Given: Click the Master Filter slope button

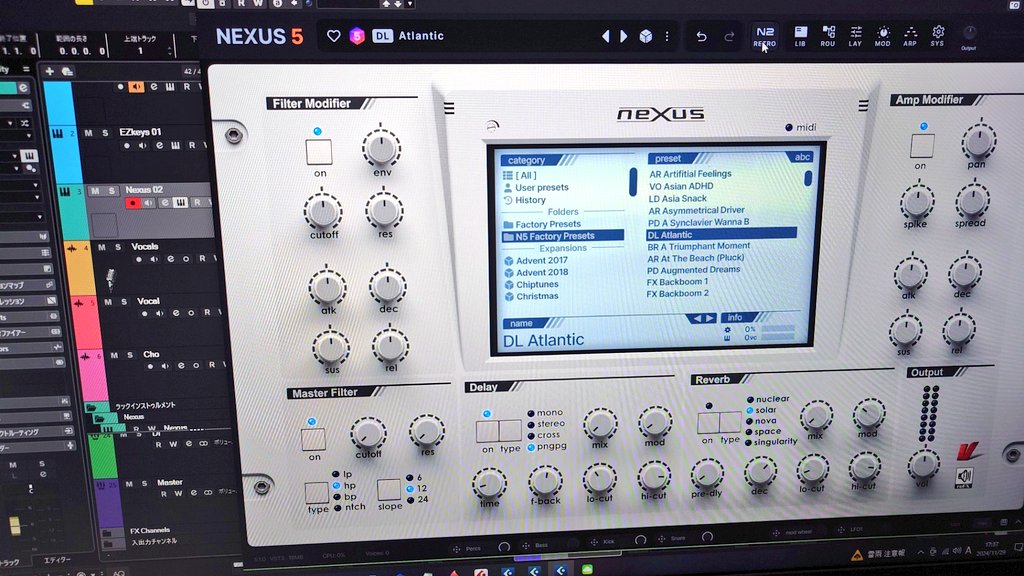Looking at the screenshot, I should pyautogui.click(x=389, y=490).
